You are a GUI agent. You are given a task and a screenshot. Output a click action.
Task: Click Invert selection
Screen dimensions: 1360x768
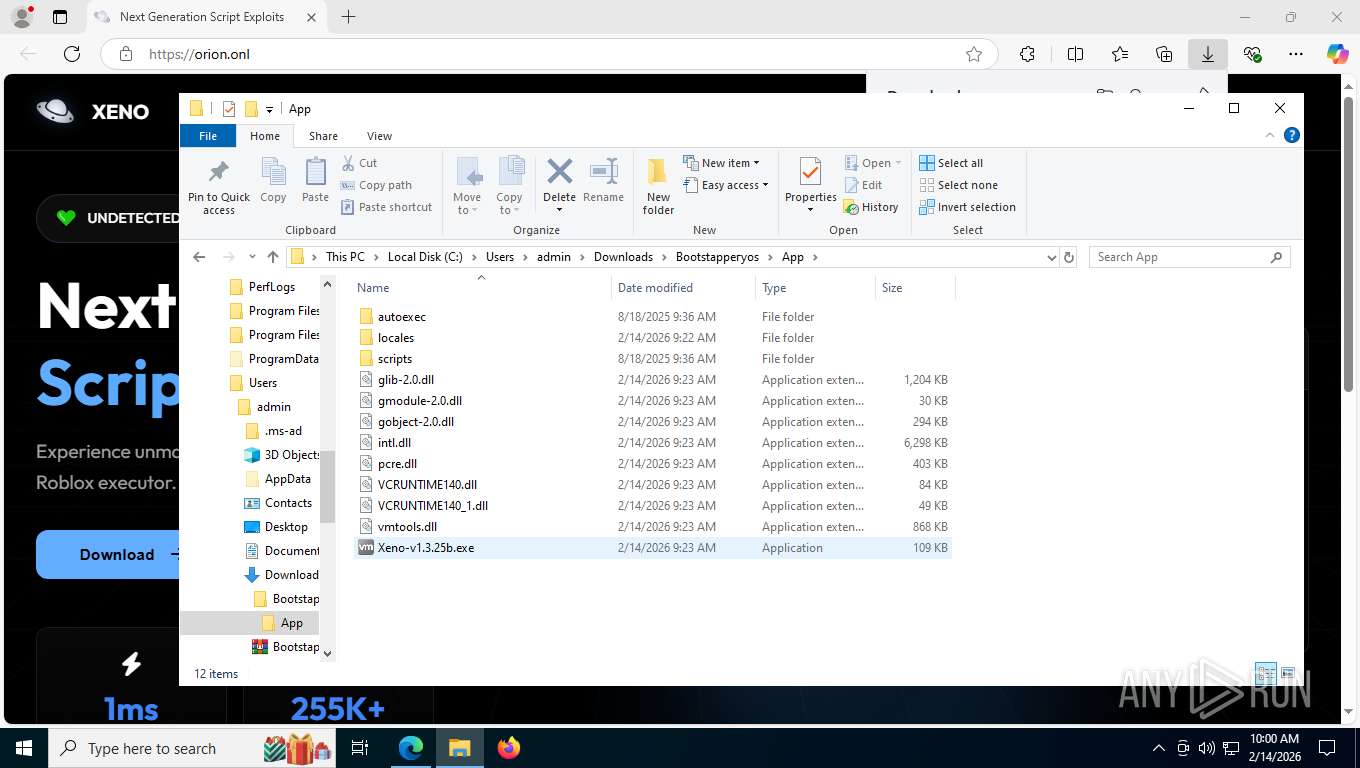tap(967, 207)
